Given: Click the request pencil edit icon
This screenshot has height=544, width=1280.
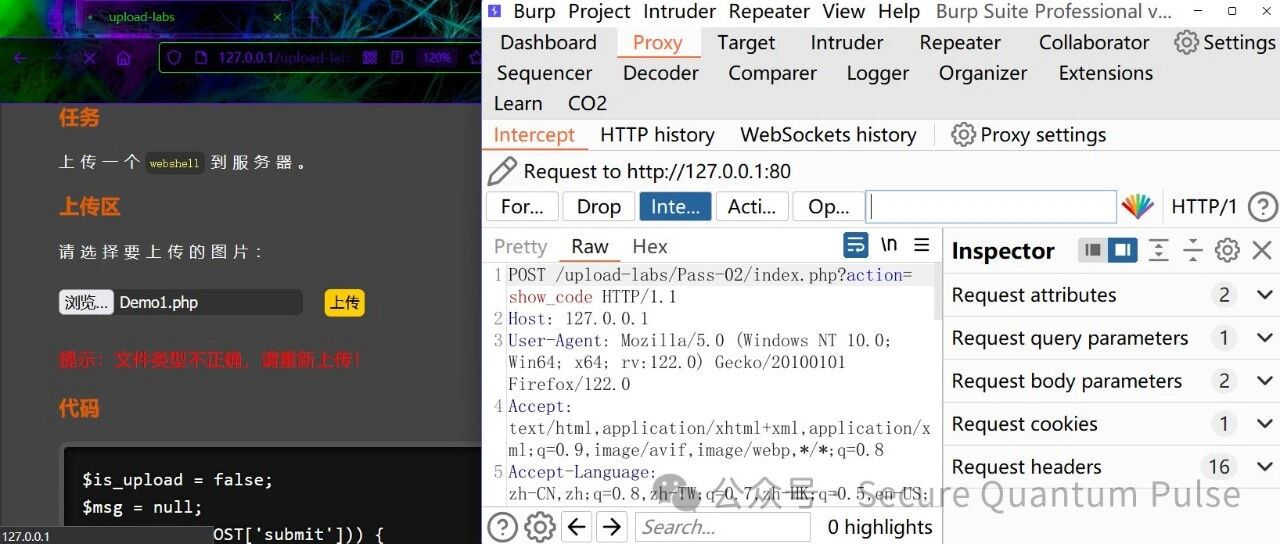Looking at the screenshot, I should click(502, 171).
